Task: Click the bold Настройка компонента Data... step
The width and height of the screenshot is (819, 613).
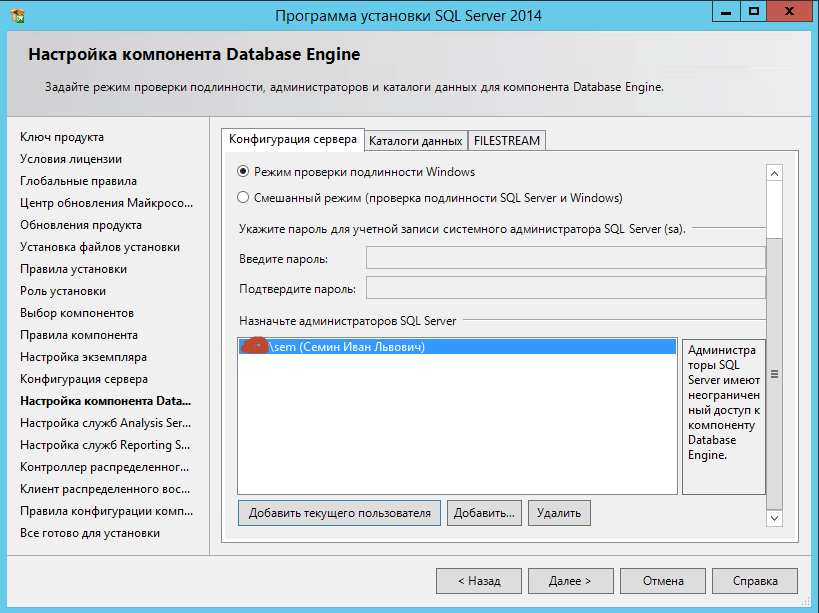Action: click(106, 400)
